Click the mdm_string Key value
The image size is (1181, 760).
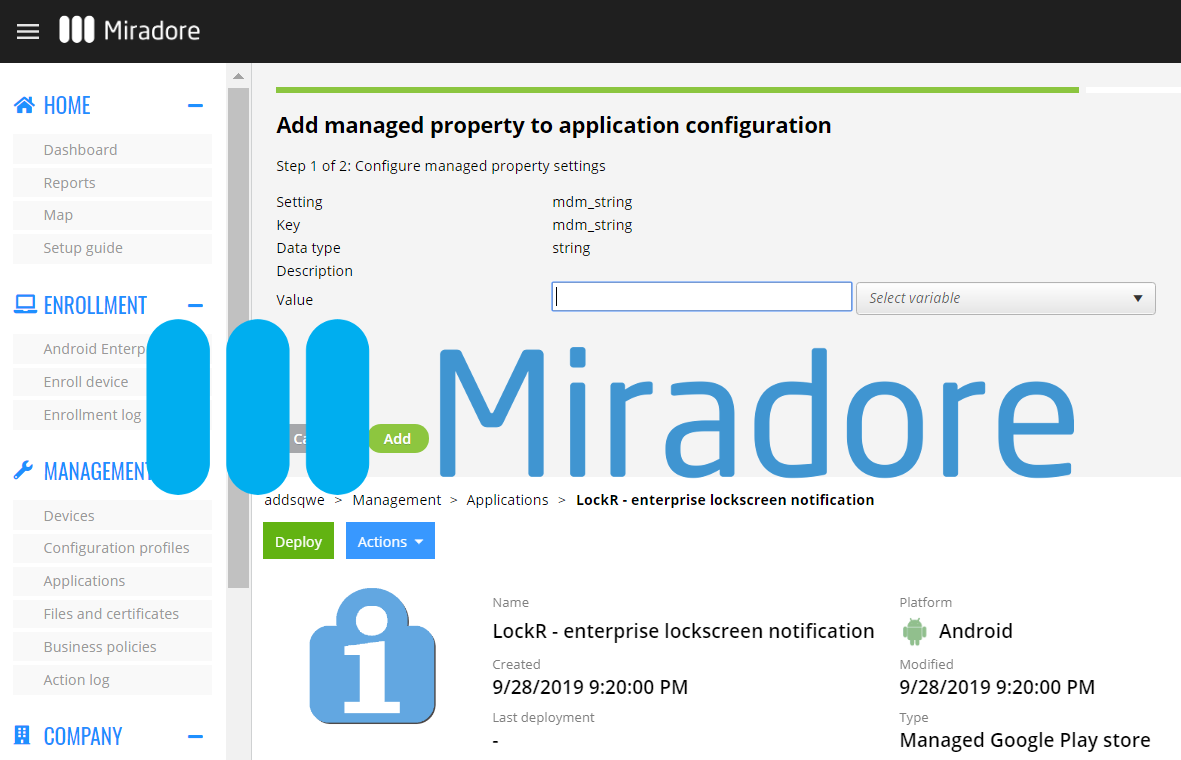(592, 224)
